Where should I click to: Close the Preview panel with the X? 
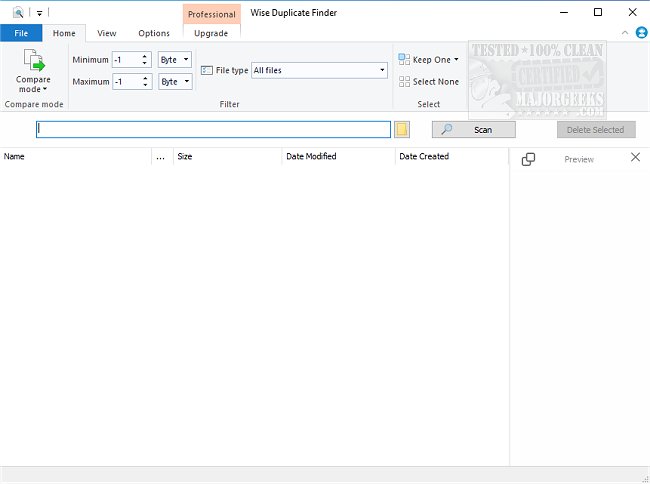tap(635, 158)
